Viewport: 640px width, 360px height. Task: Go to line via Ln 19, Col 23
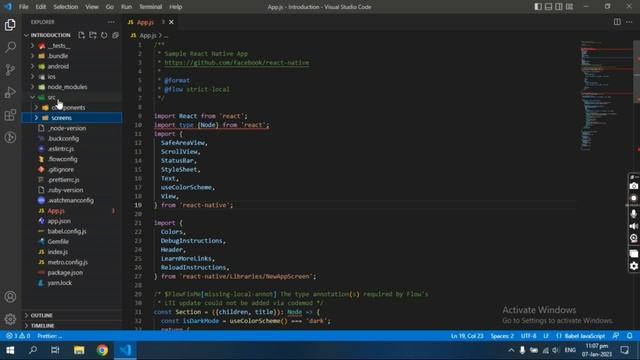[467, 336]
